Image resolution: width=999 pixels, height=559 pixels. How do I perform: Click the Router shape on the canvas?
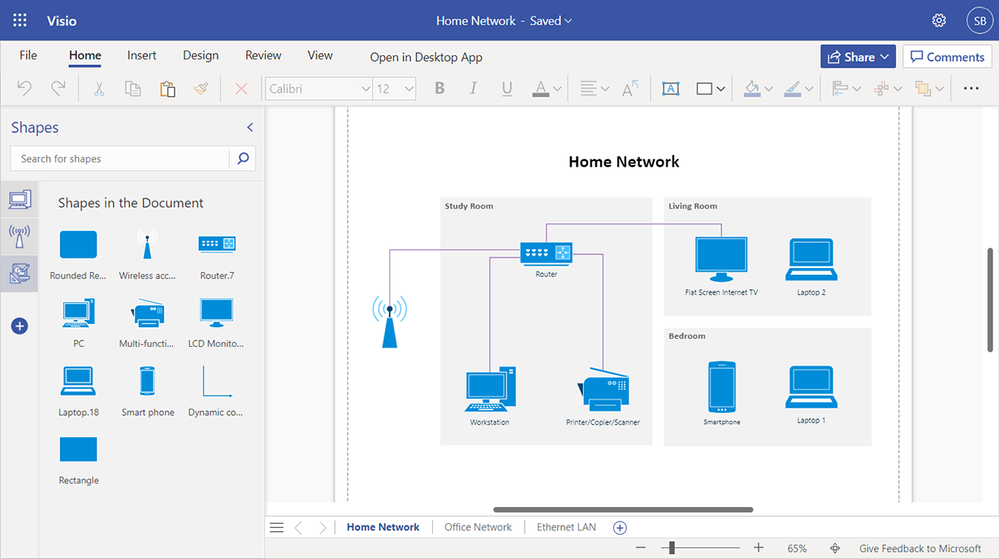point(546,253)
